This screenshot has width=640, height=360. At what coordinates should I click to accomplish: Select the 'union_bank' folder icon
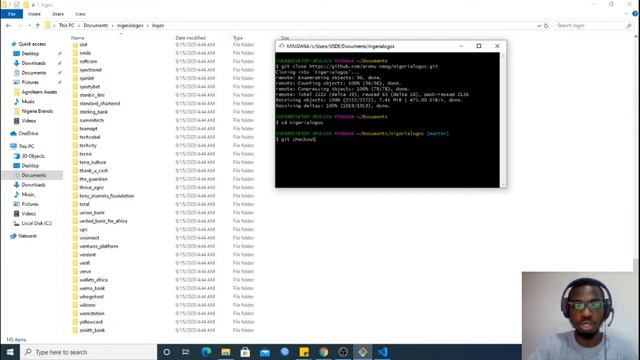[75, 213]
